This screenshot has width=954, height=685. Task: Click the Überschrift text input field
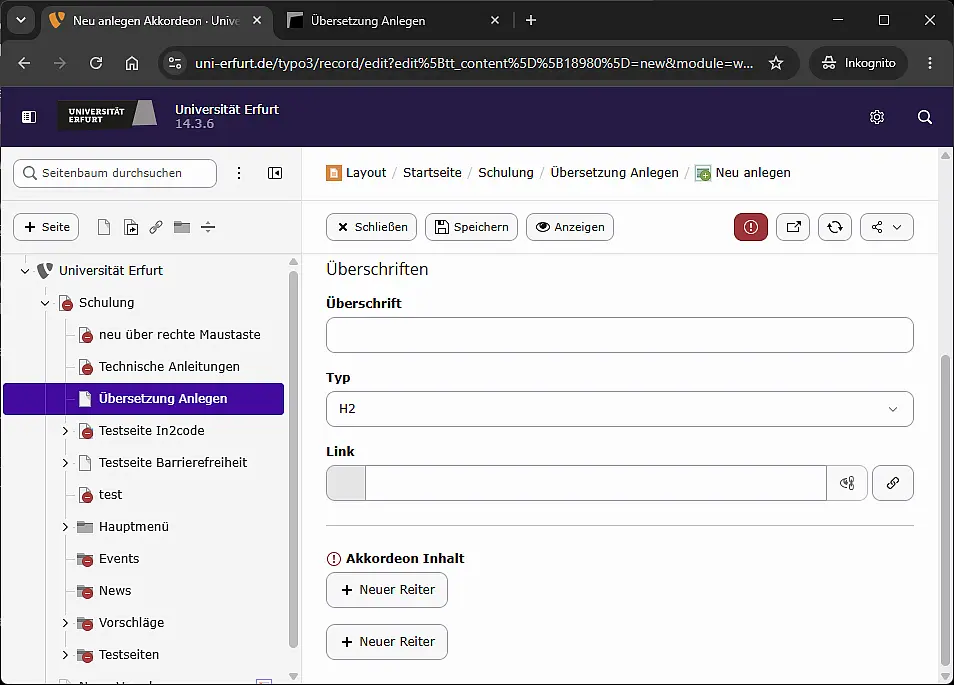tap(619, 335)
